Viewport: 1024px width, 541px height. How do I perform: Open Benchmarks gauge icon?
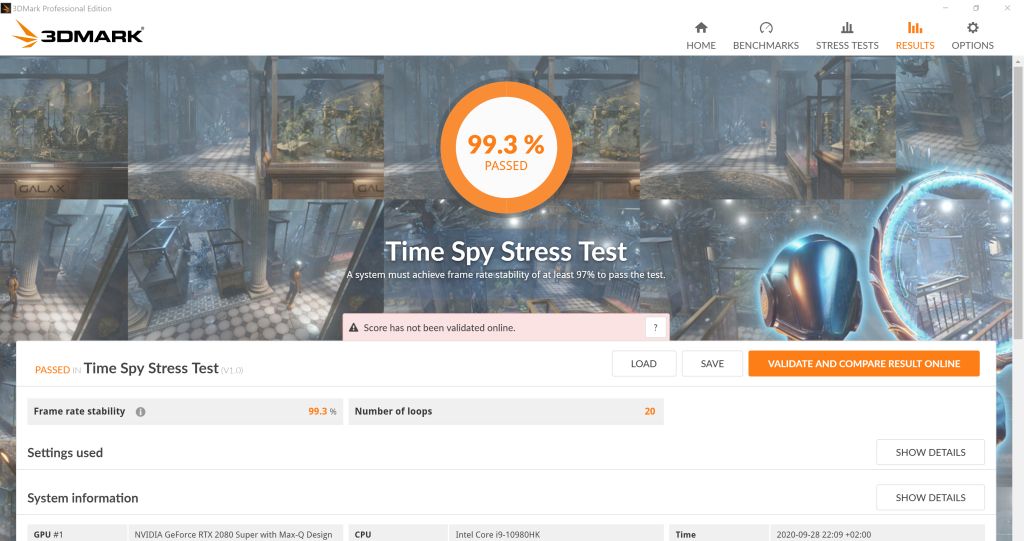pos(766,27)
